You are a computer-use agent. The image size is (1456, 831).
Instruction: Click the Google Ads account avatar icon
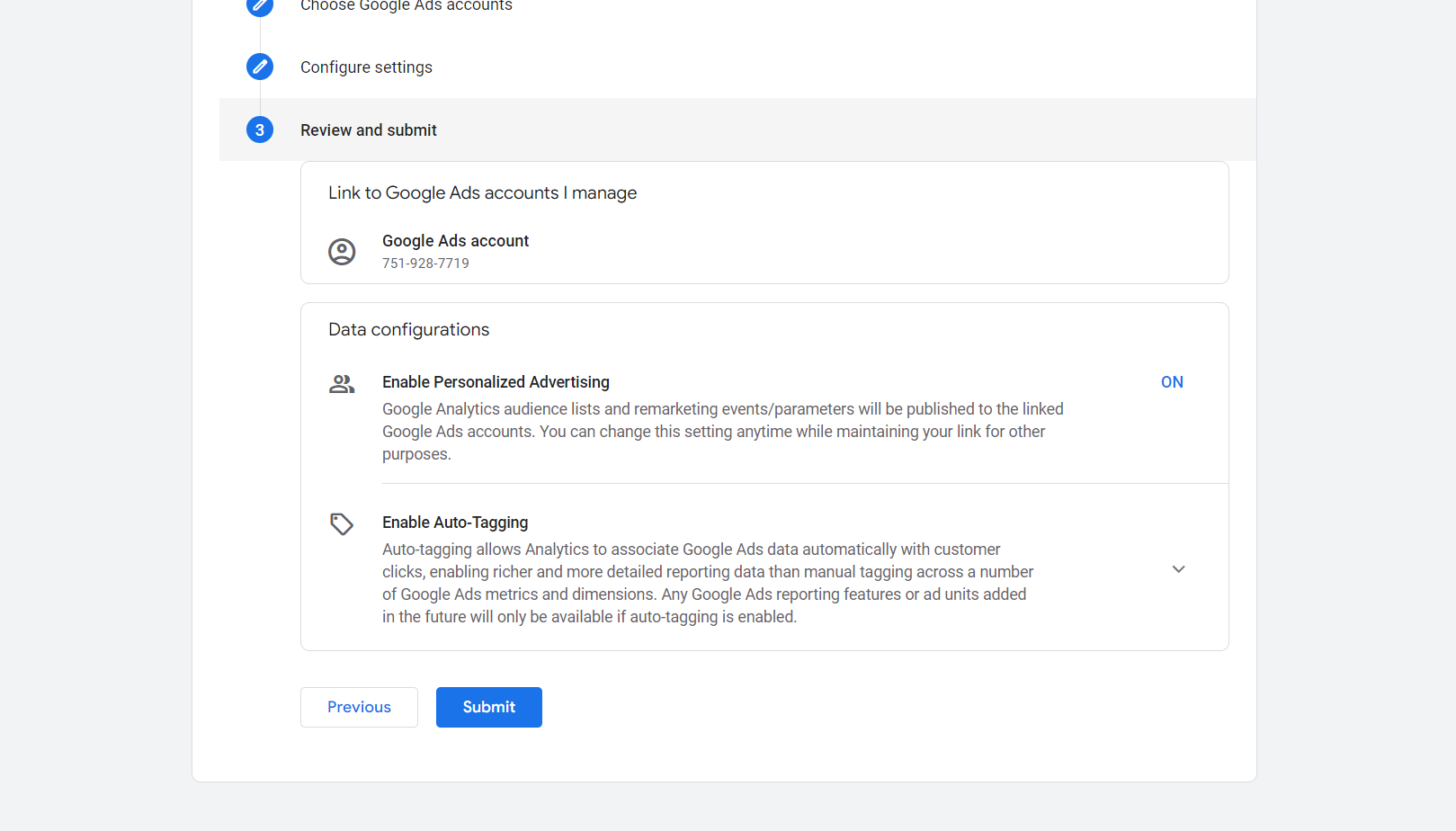[x=342, y=252]
